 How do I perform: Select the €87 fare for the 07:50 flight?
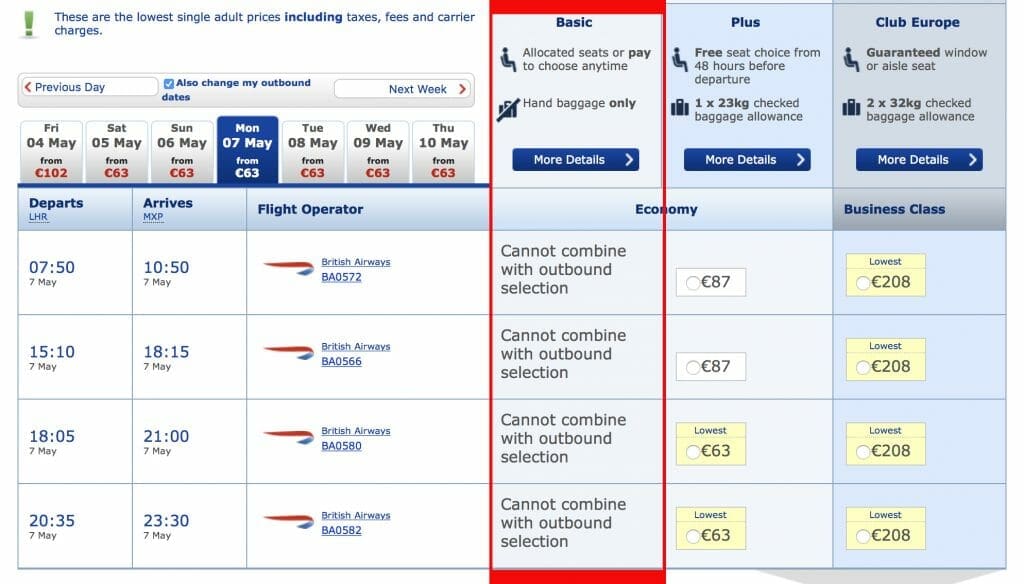[x=712, y=282]
